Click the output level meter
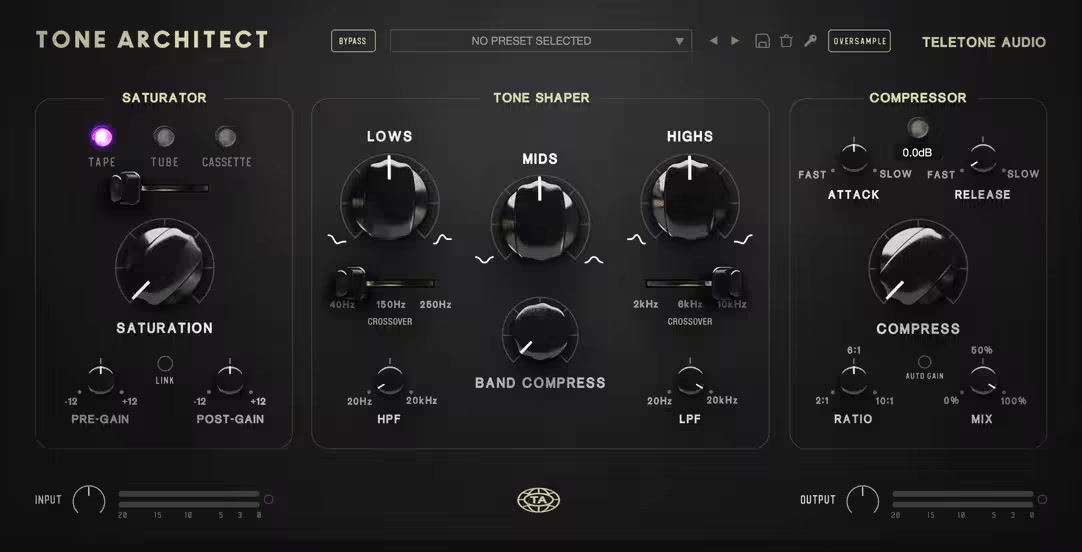The width and height of the screenshot is (1082, 552). click(963, 500)
